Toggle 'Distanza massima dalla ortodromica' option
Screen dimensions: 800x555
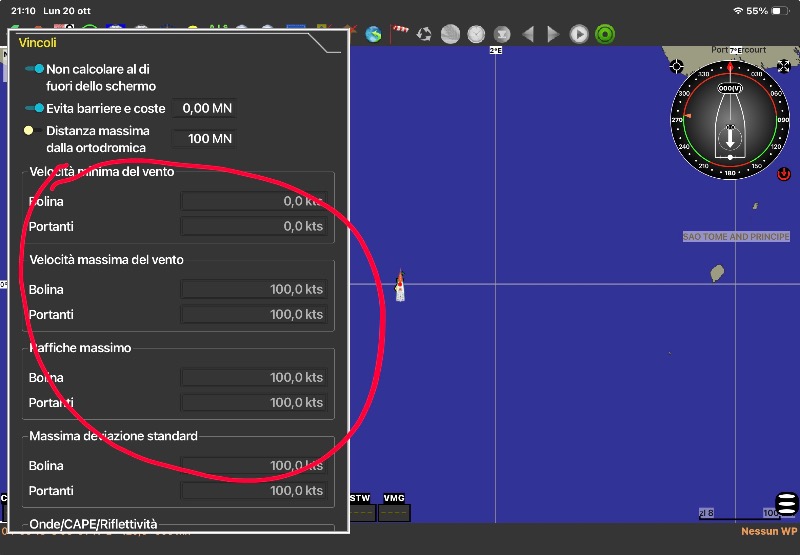click(28, 131)
